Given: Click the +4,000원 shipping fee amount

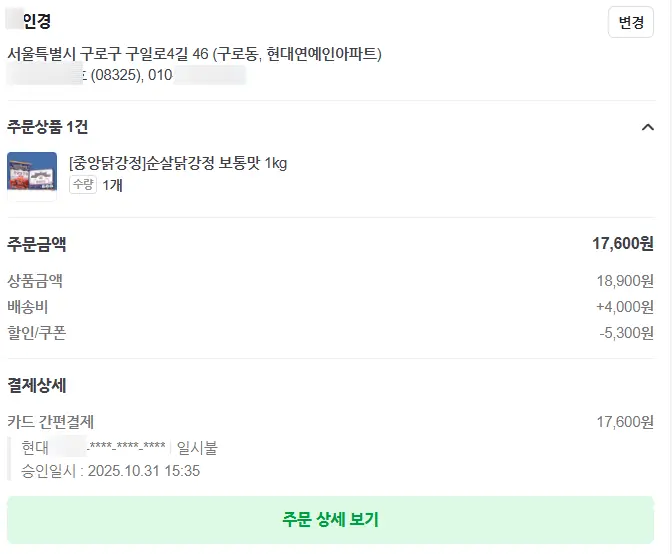Looking at the screenshot, I should coord(624,307).
